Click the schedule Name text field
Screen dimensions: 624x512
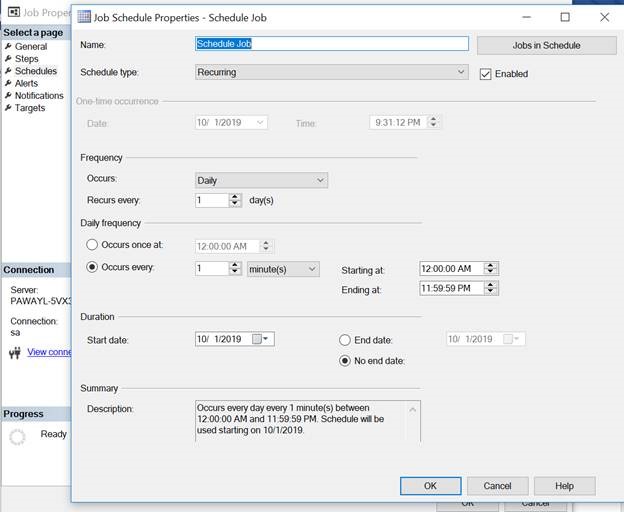(331, 44)
